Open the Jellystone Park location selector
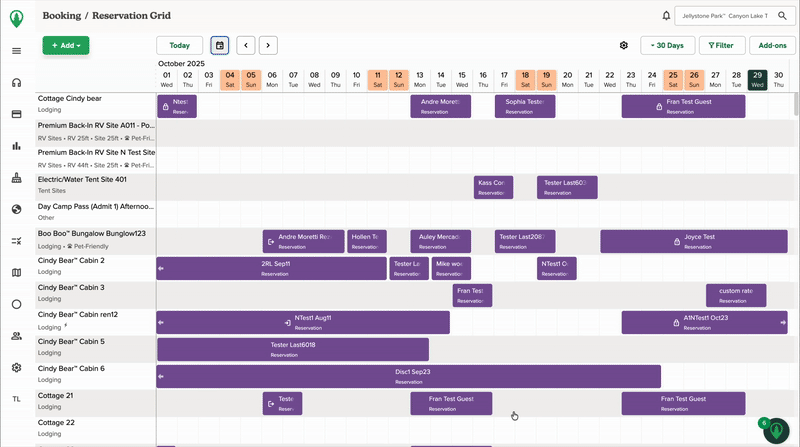Viewport: 800px width, 447px height. coord(735,16)
